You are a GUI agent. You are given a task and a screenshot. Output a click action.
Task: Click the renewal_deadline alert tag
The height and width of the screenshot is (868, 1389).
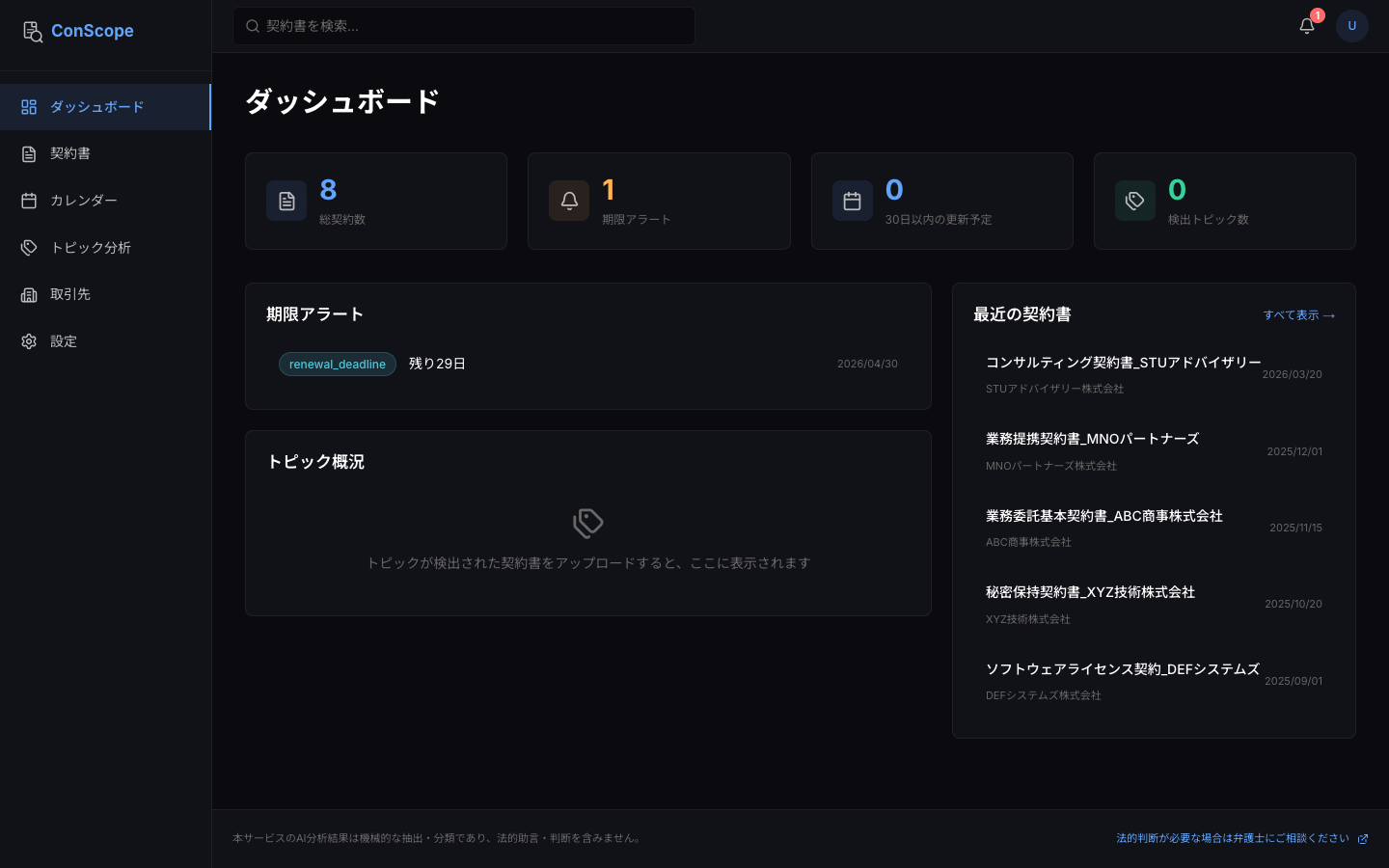pos(337,364)
